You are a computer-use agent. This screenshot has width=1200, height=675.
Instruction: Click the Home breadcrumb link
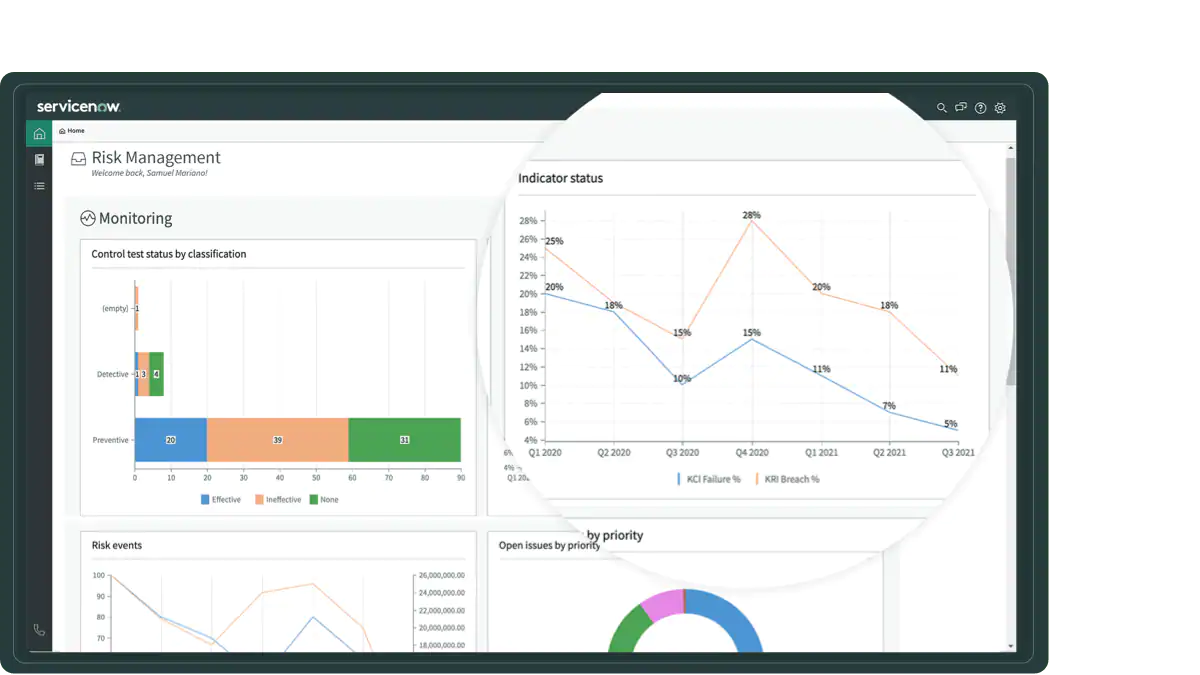click(72, 131)
